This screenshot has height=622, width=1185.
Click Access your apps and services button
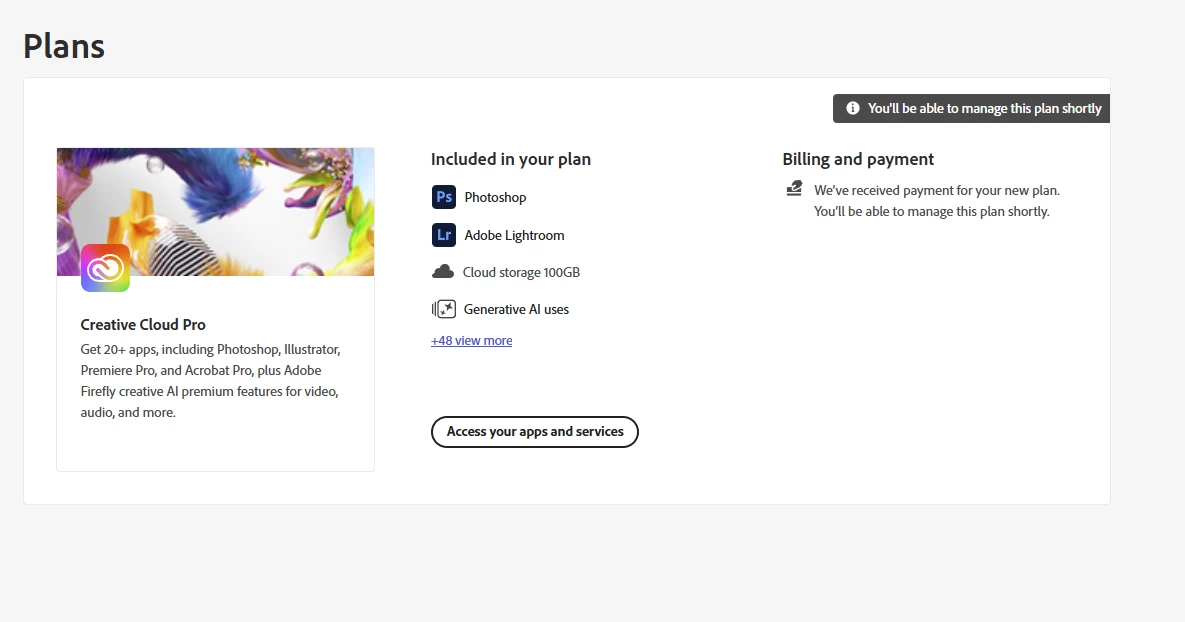pos(535,432)
